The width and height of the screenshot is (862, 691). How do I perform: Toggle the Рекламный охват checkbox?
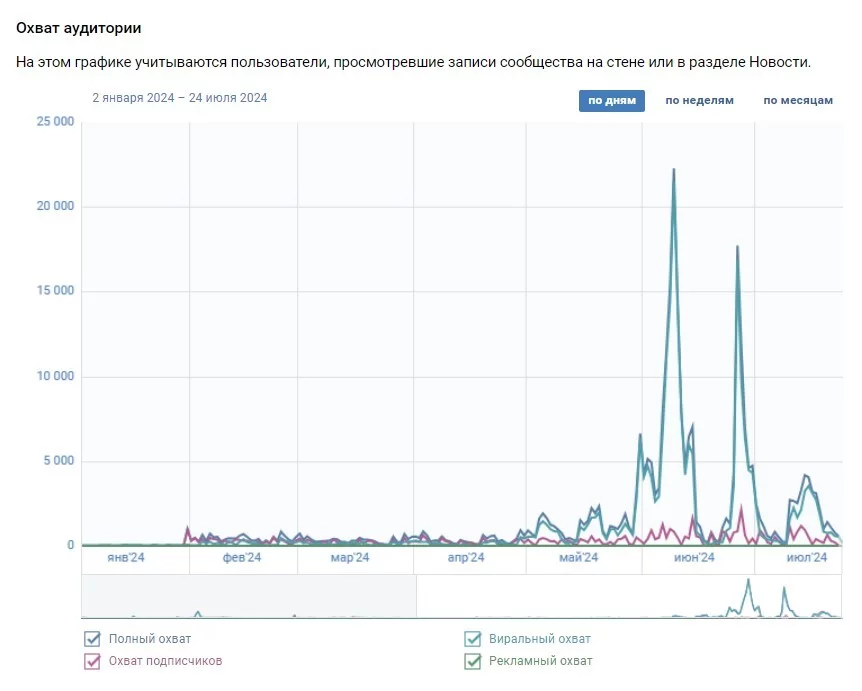(473, 661)
